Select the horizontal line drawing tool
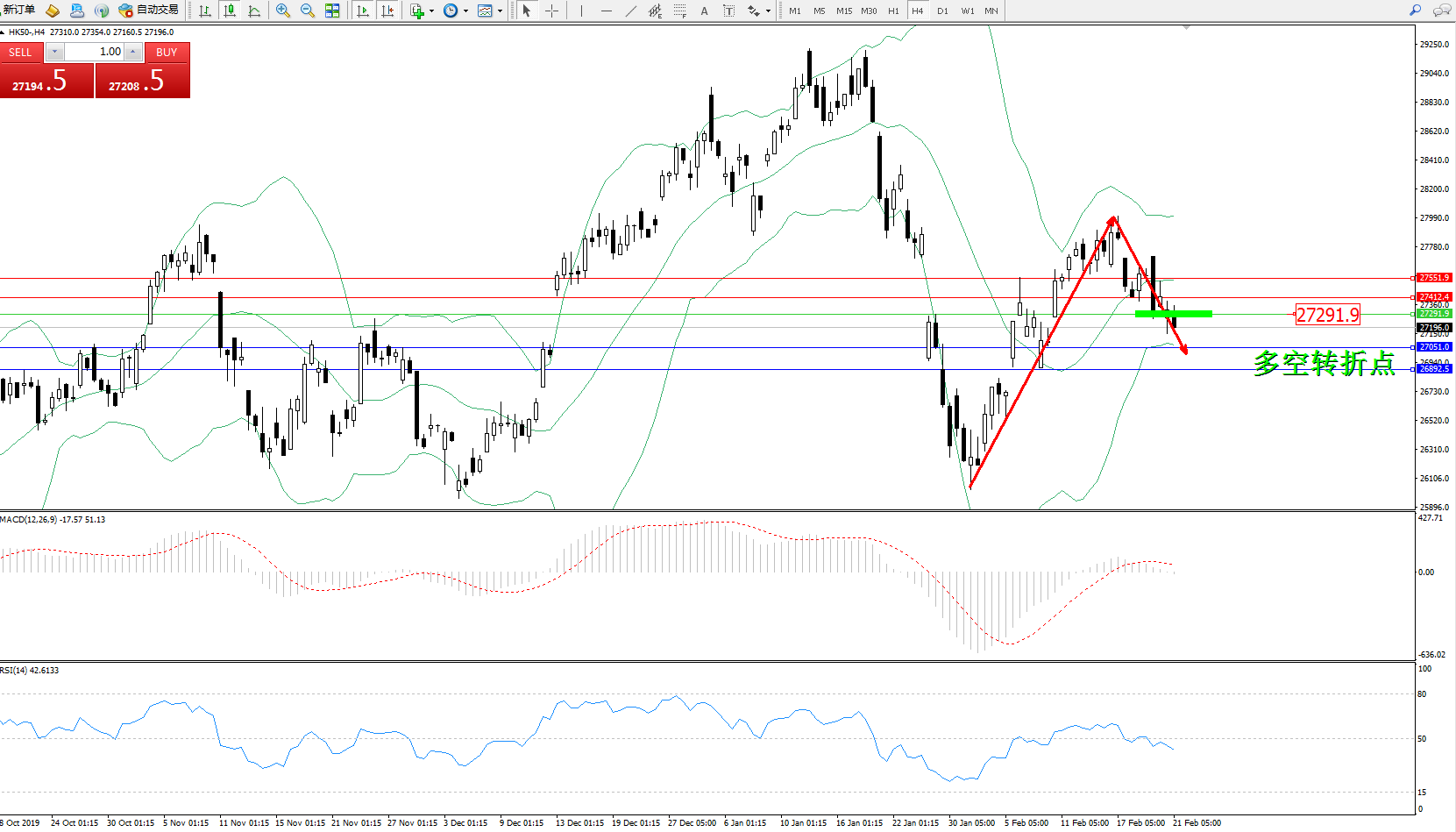The width and height of the screenshot is (1456, 832). pos(606,11)
